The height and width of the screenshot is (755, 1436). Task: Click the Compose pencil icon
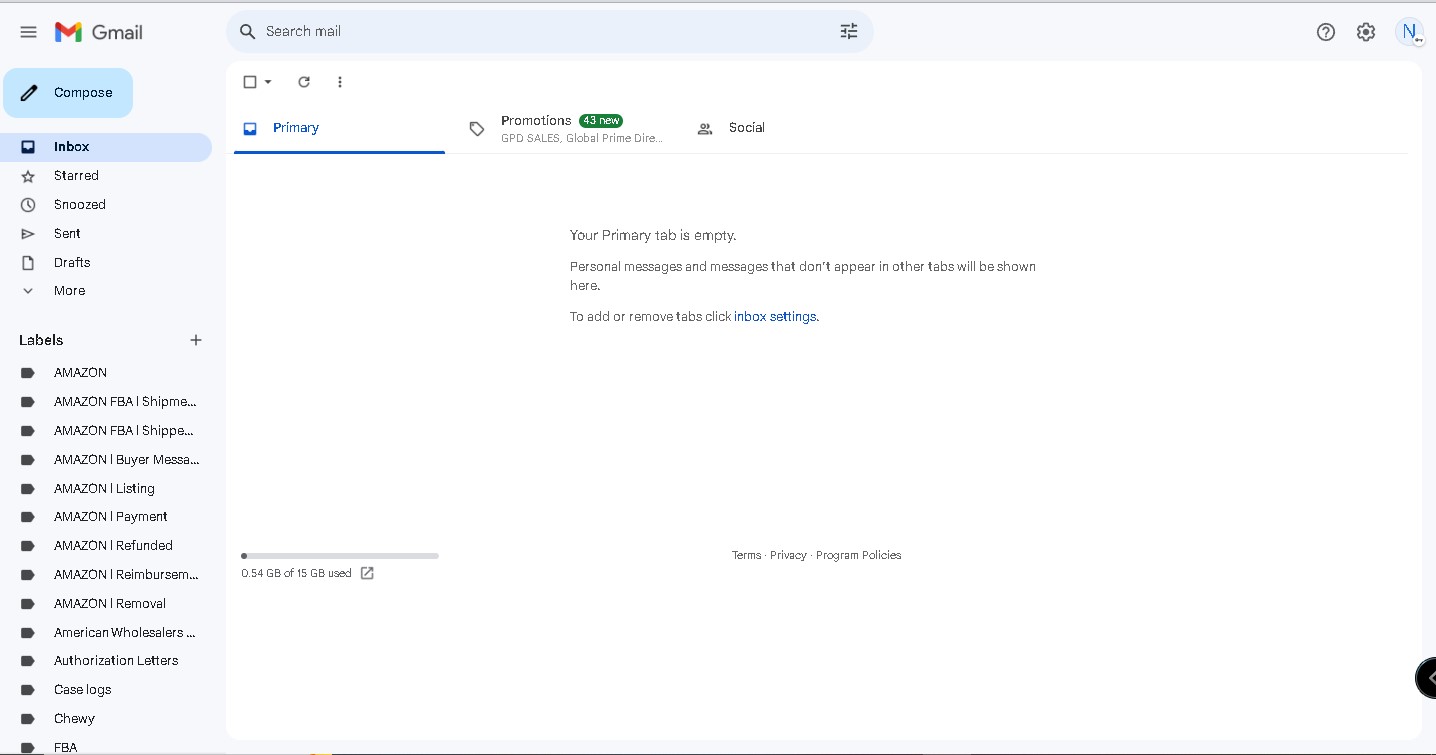pyautogui.click(x=30, y=93)
